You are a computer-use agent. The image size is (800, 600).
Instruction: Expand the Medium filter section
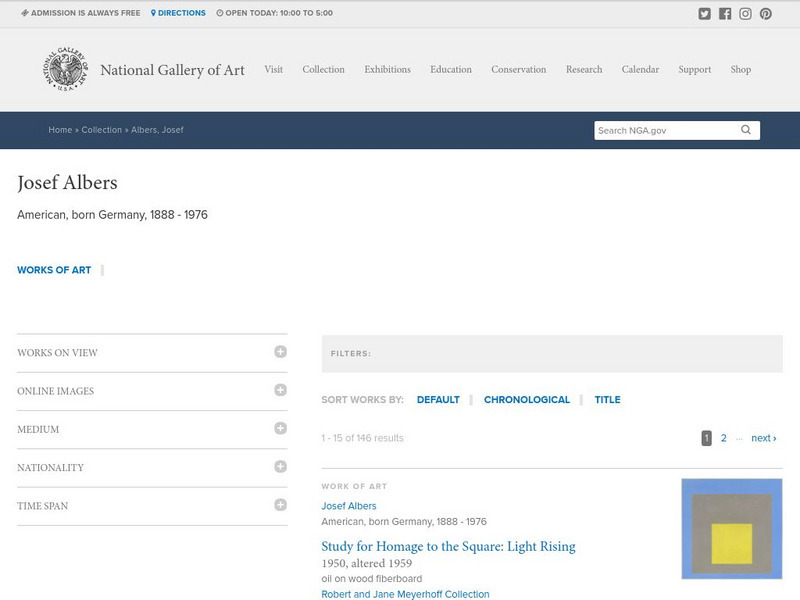280,428
